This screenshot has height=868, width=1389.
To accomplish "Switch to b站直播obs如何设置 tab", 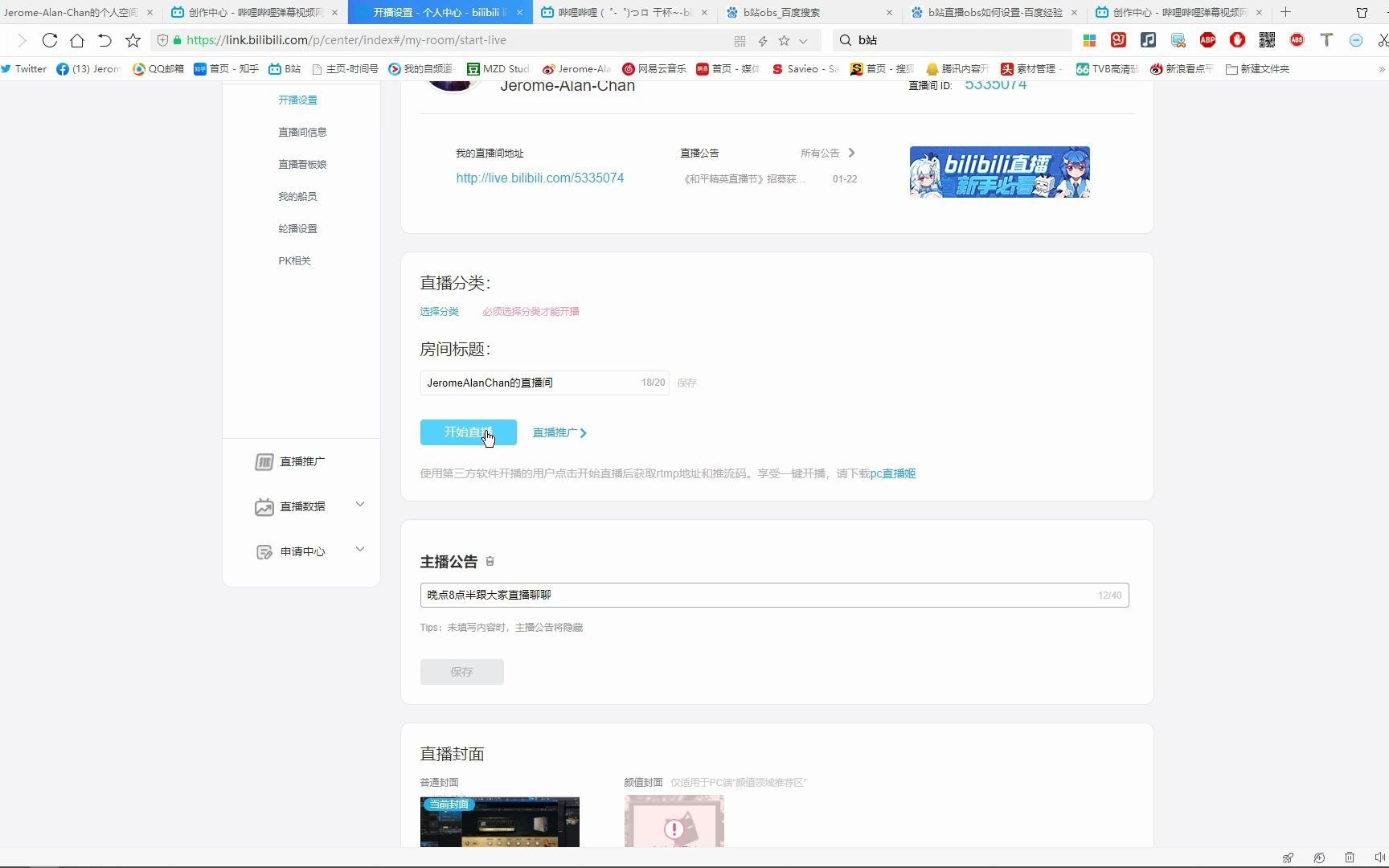I will 995,12.
